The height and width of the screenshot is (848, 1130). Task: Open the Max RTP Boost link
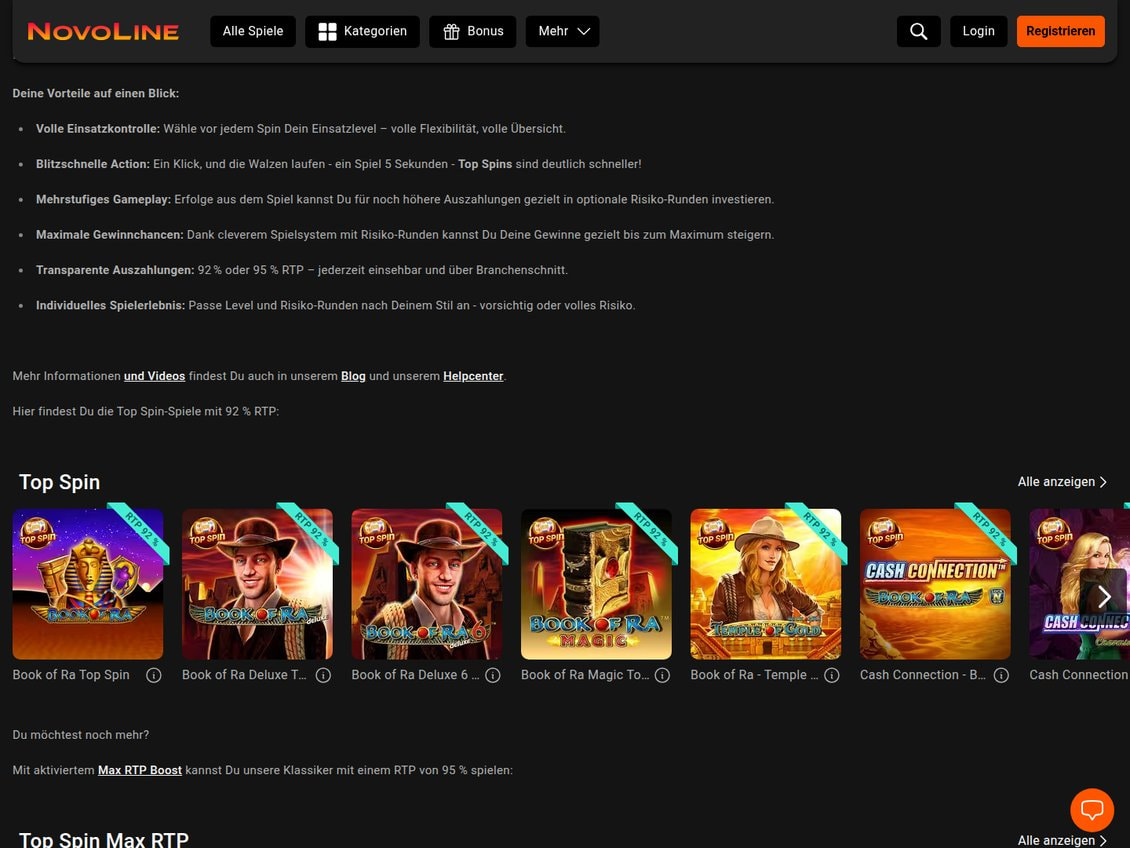click(x=140, y=770)
